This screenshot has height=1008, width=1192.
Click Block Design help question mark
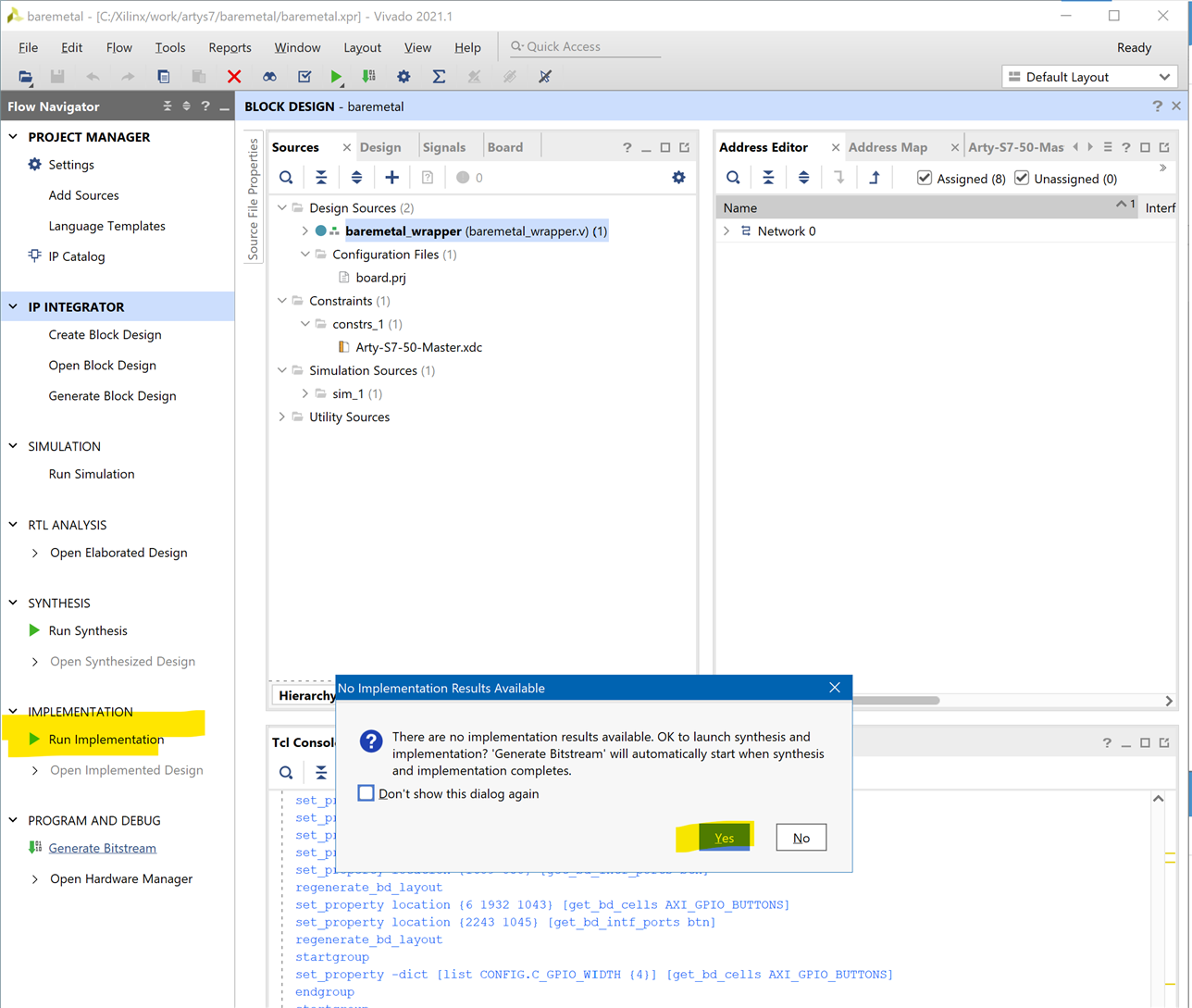[1157, 106]
